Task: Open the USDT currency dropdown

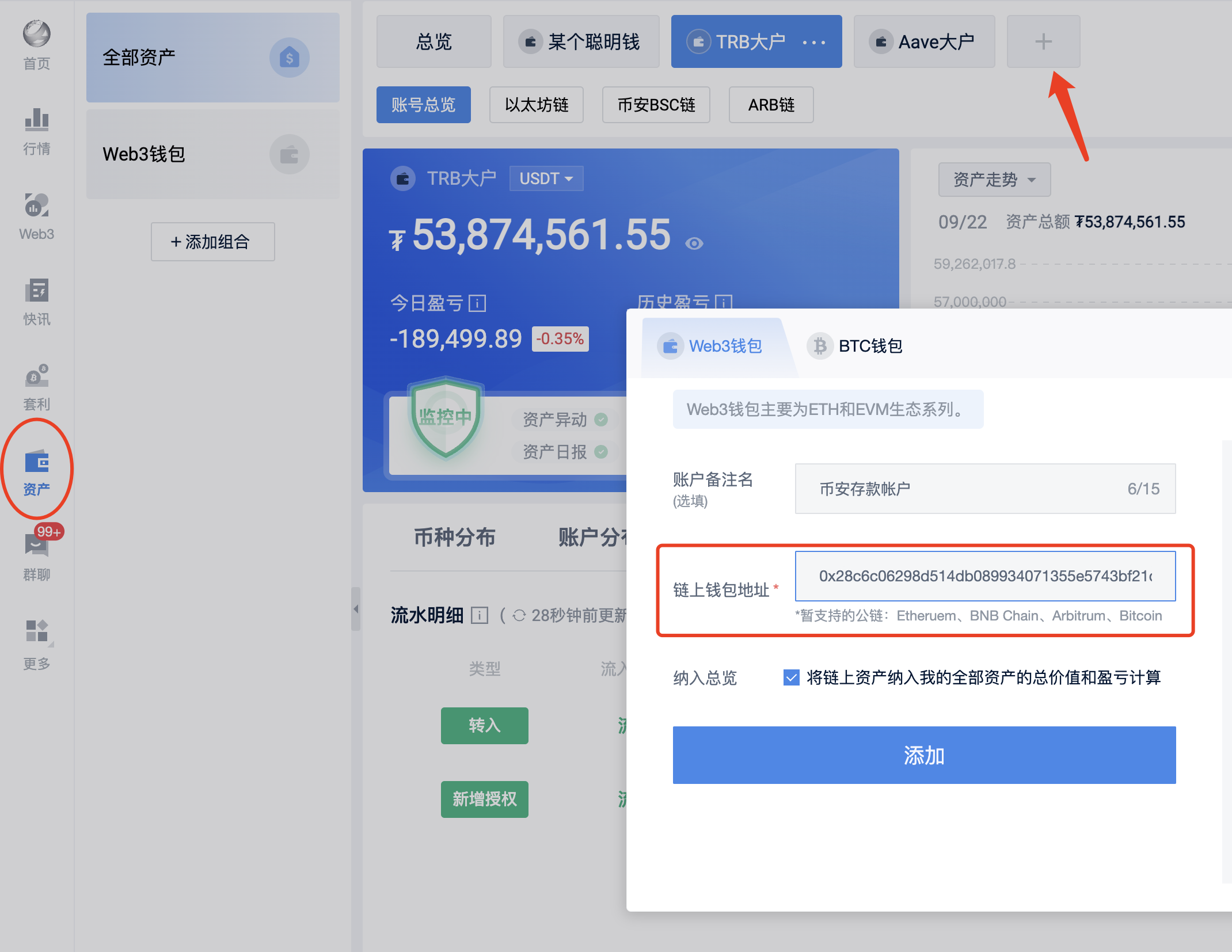Action: 546,178
